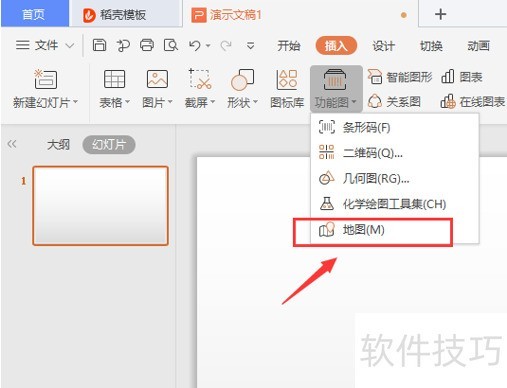
Task: Collapse the 功能图 dropdown label
Action: point(336,102)
